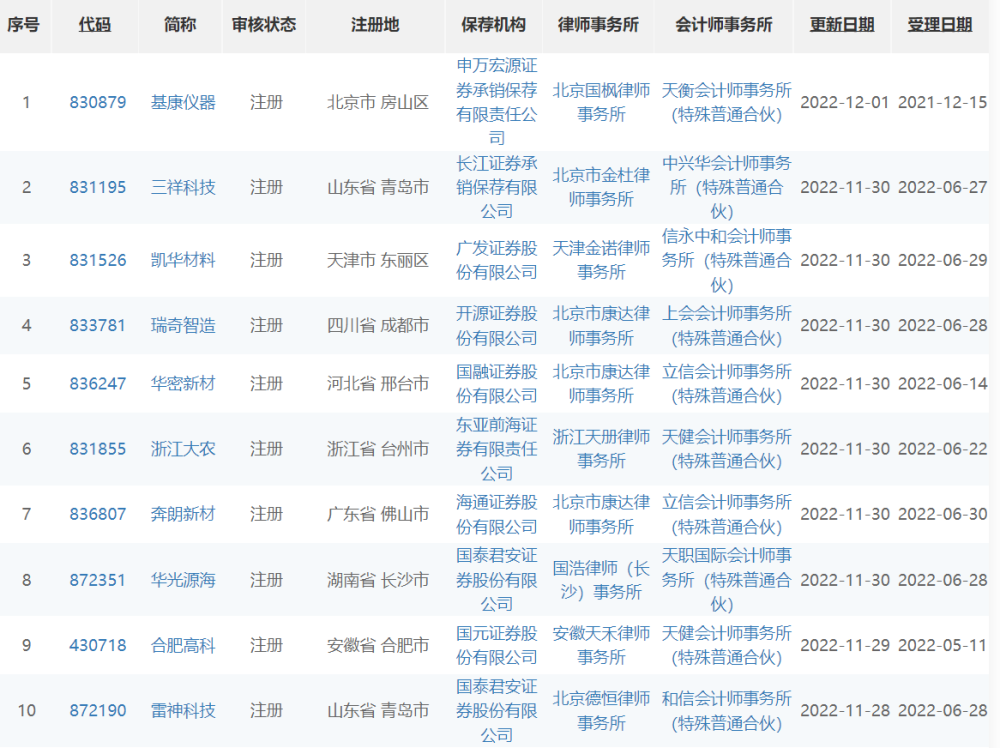
Task: Open the 华密新材 company link
Action: tap(183, 384)
